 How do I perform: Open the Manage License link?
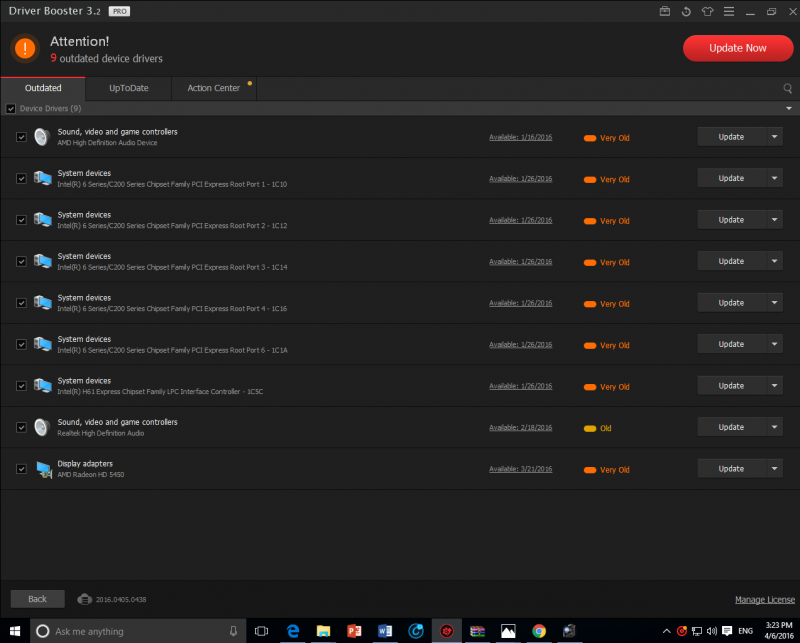(x=765, y=600)
